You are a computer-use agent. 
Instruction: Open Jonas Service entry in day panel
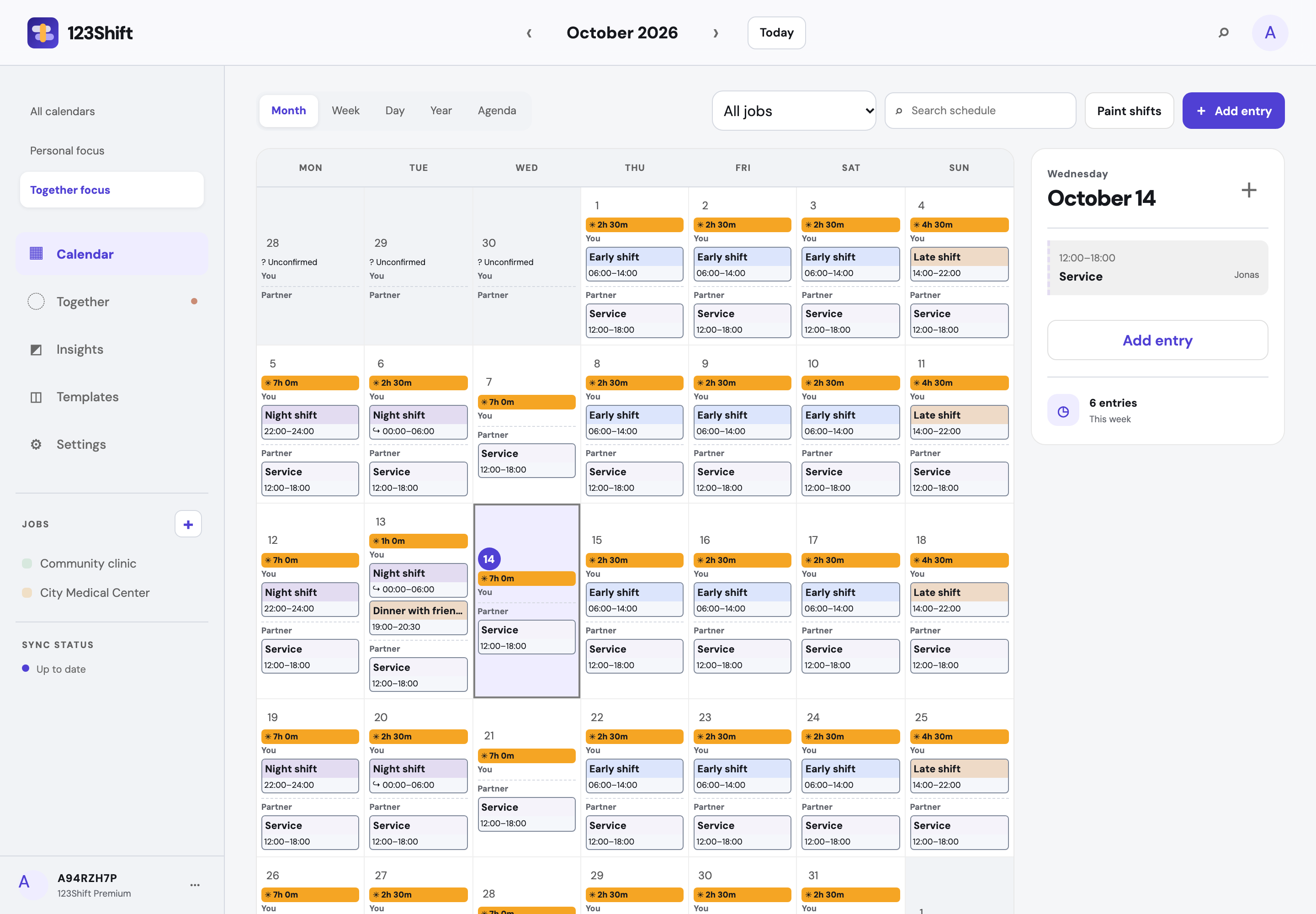(1157, 267)
